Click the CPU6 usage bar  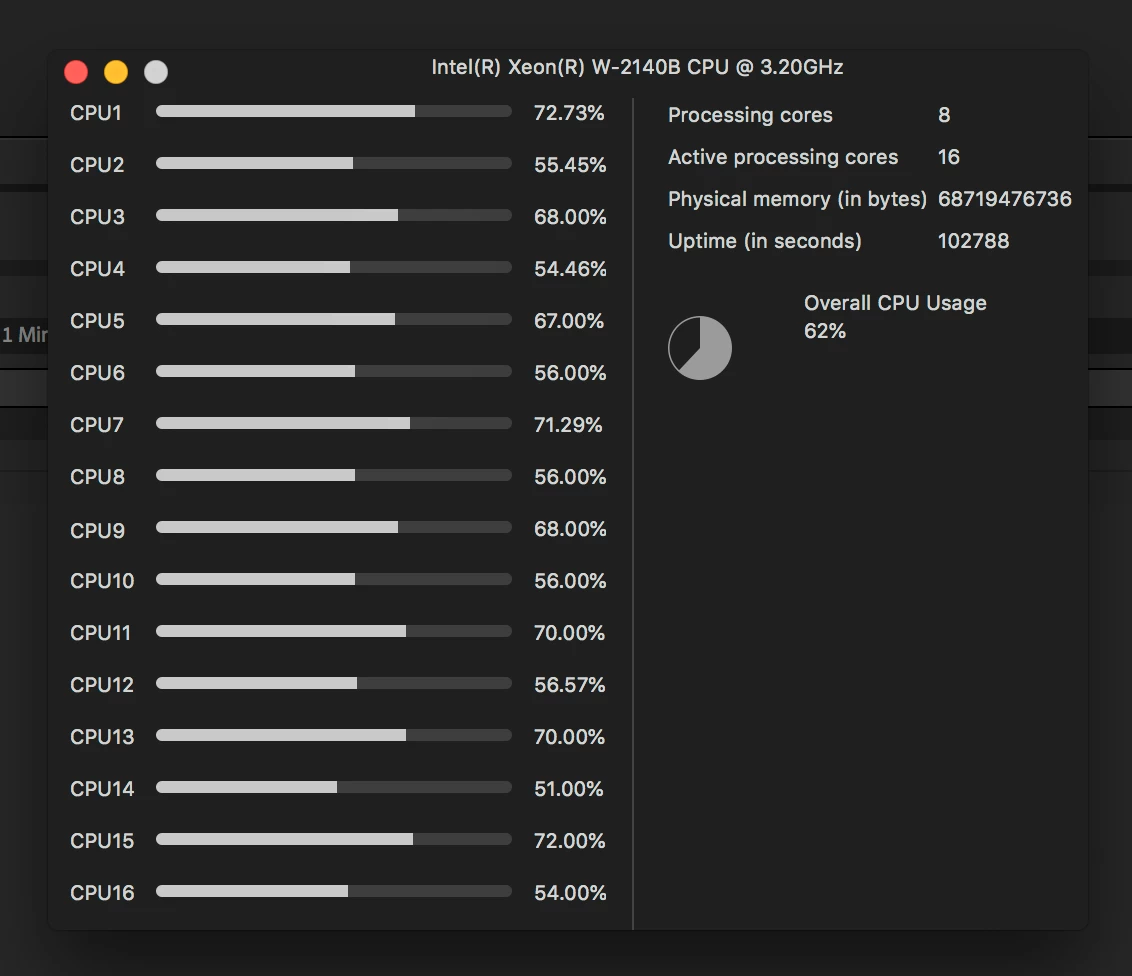coord(334,371)
